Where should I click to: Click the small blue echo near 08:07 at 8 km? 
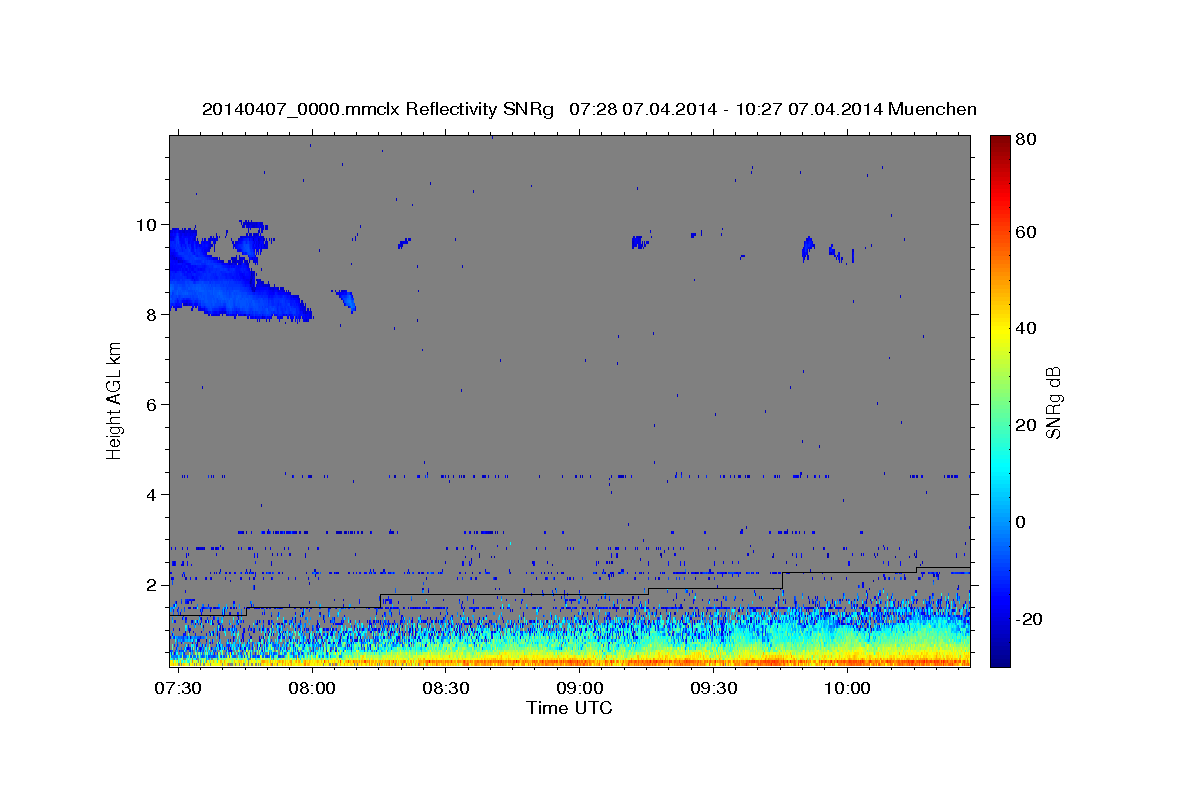click(x=345, y=299)
